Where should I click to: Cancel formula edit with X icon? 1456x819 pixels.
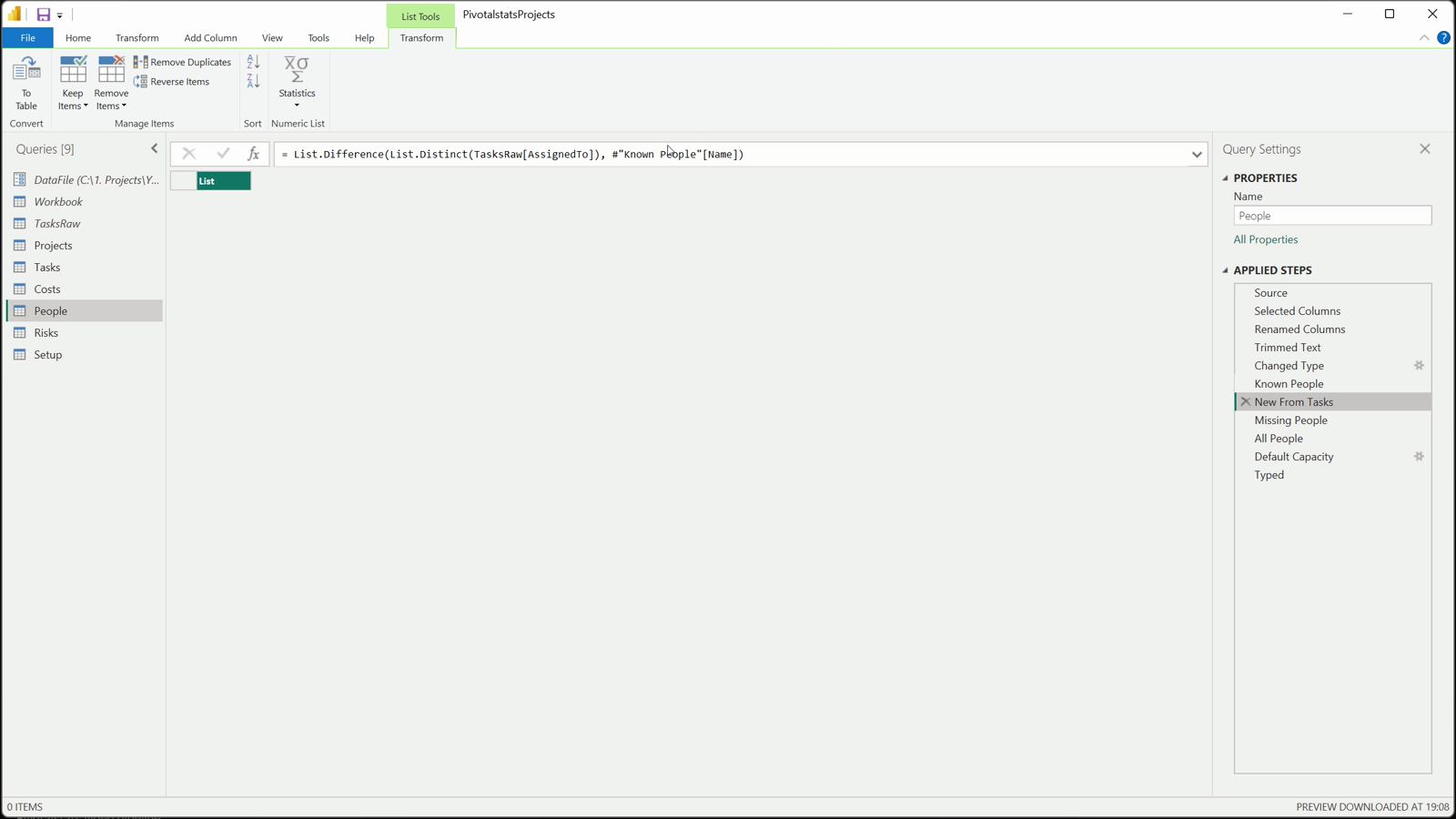tap(189, 154)
